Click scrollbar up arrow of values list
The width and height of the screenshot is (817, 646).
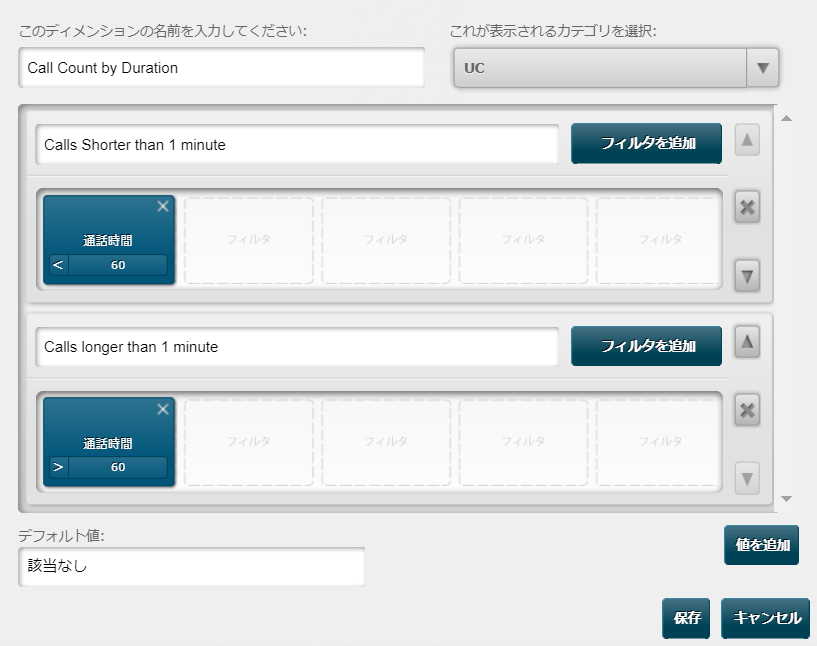(x=786, y=118)
